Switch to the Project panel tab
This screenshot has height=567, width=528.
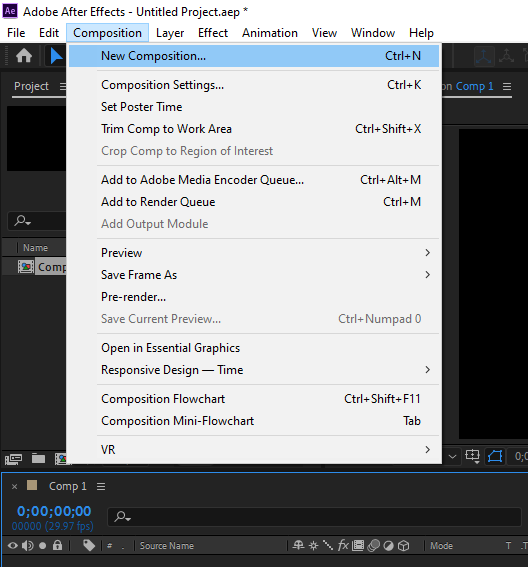31,86
